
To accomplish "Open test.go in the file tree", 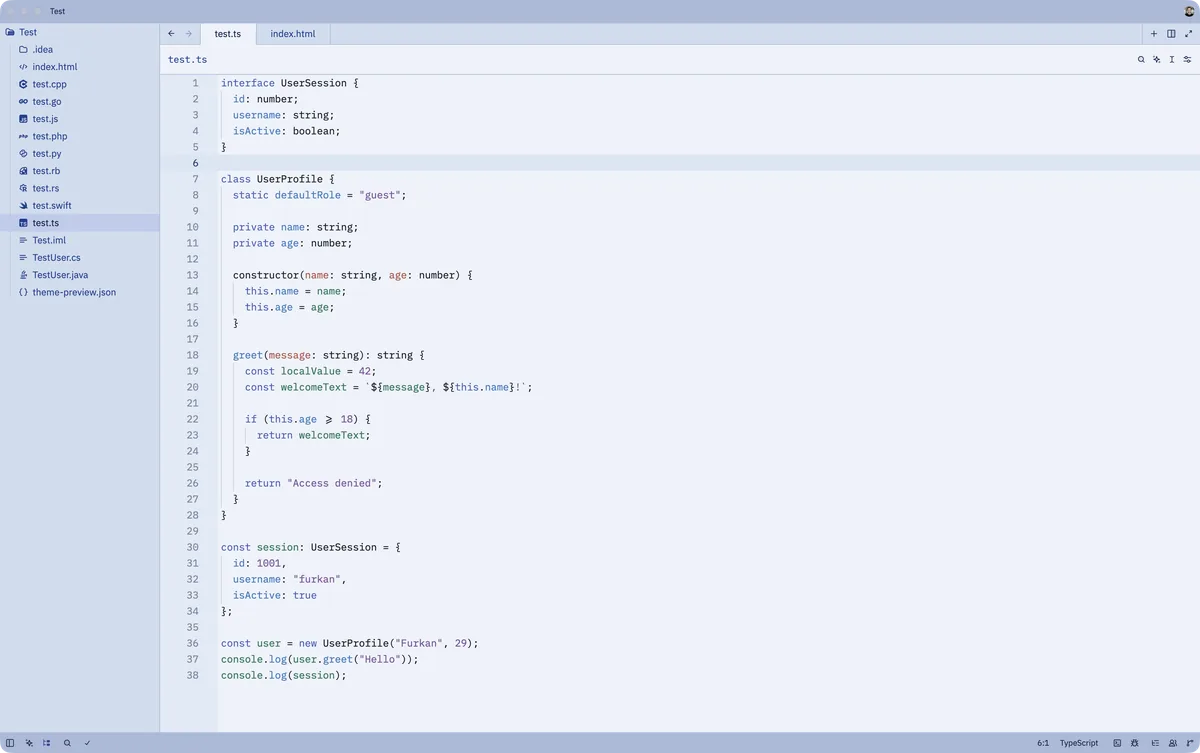I will [x=80, y=101].
